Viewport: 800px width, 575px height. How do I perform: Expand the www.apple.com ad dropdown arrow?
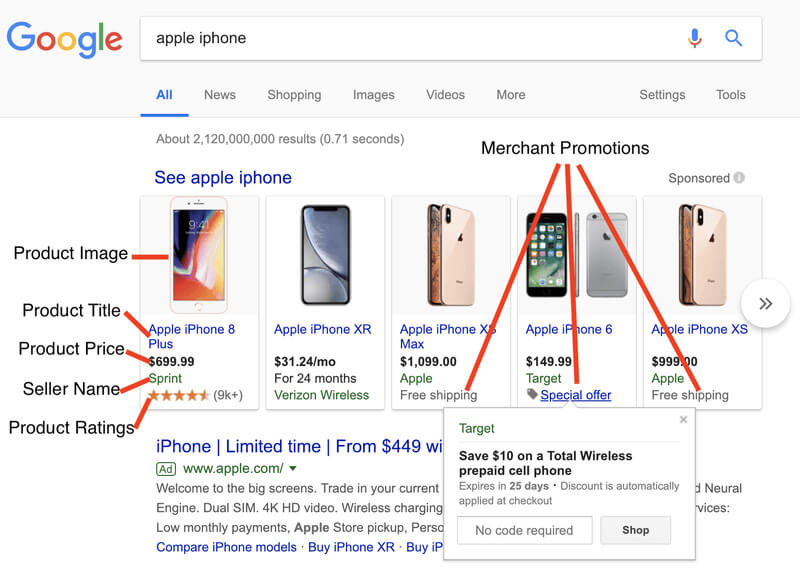tap(293, 468)
